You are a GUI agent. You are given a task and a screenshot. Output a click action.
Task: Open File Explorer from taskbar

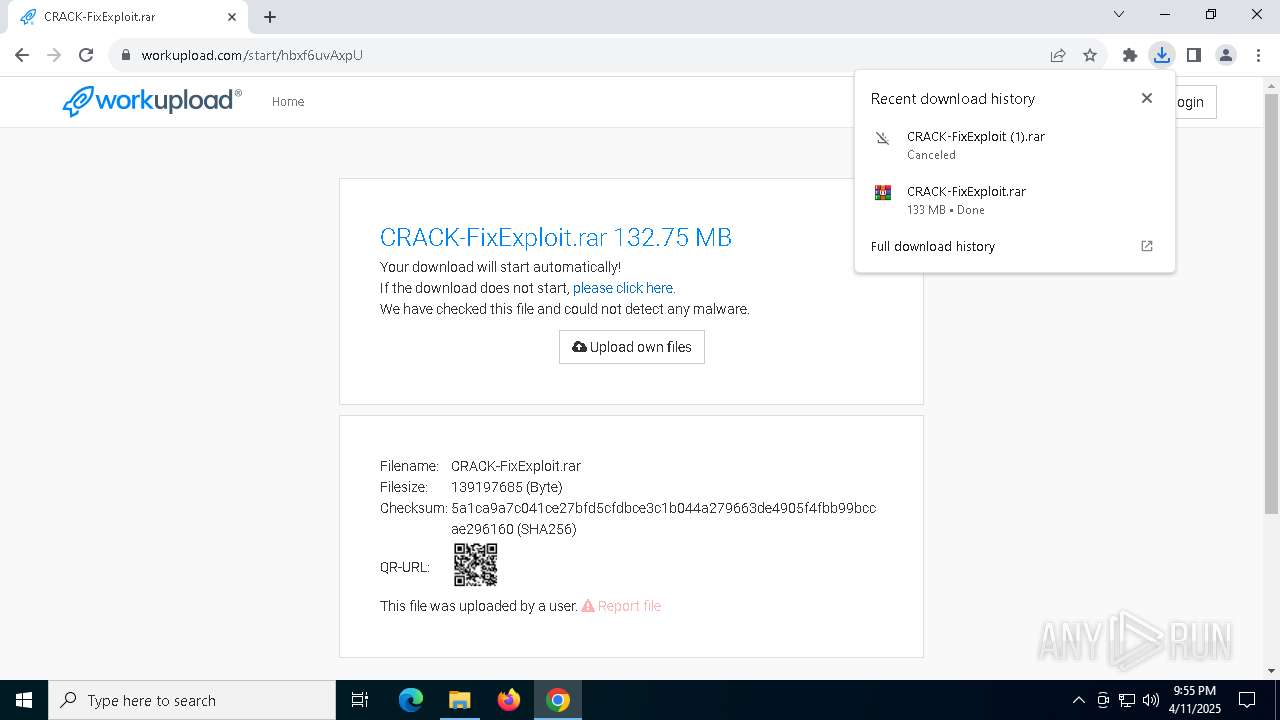pyautogui.click(x=459, y=700)
